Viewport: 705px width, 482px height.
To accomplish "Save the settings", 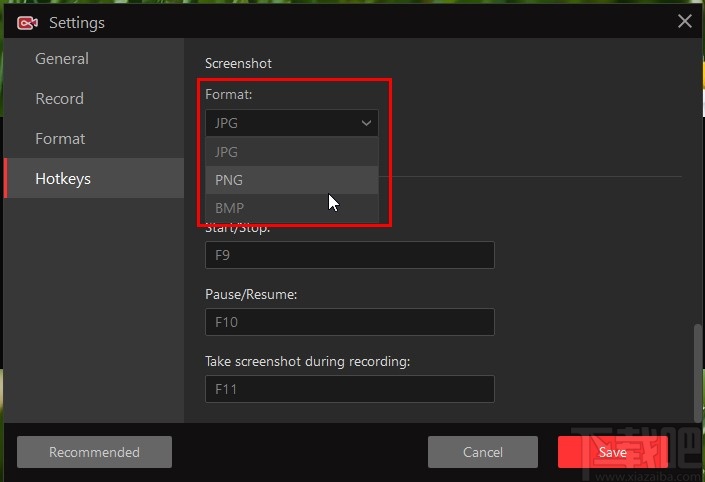I will click(612, 452).
